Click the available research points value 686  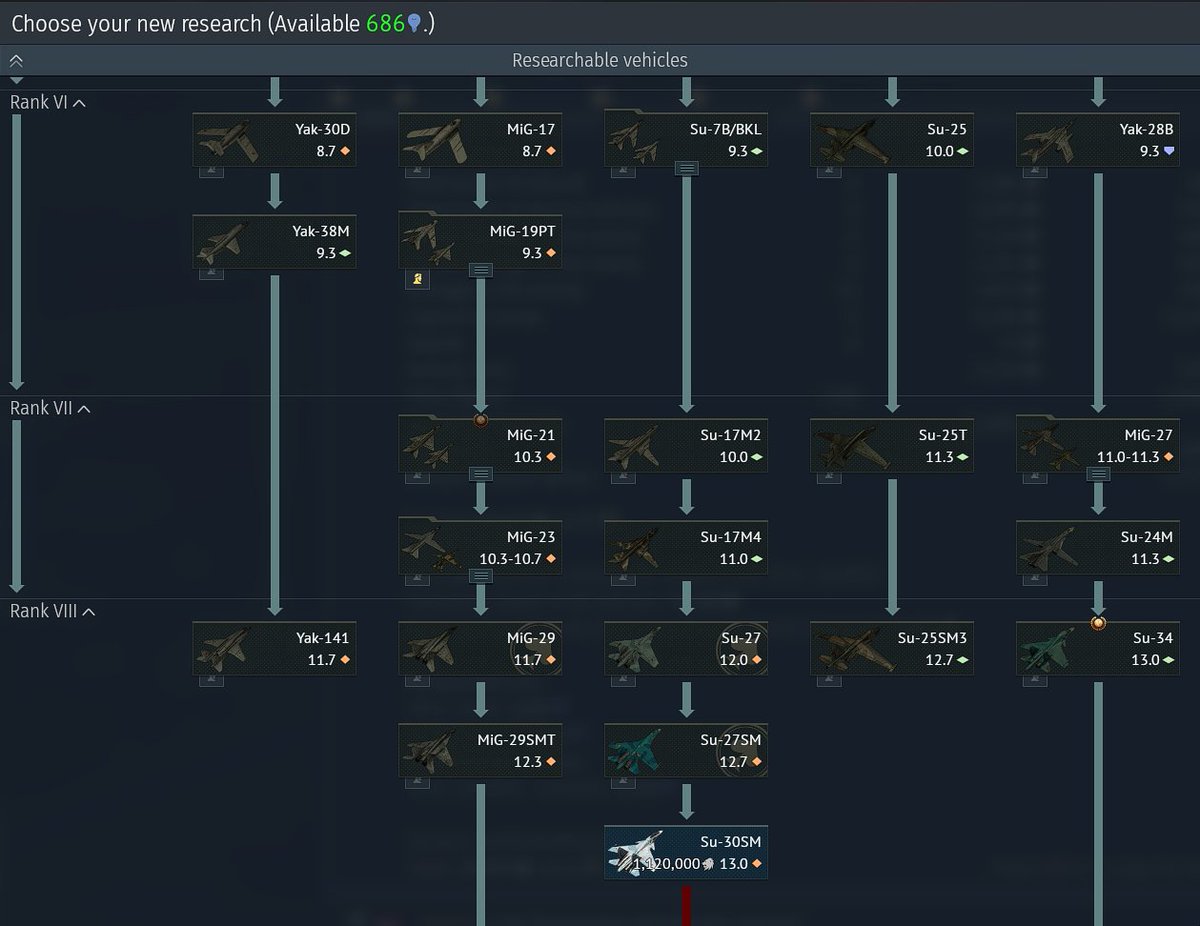385,24
